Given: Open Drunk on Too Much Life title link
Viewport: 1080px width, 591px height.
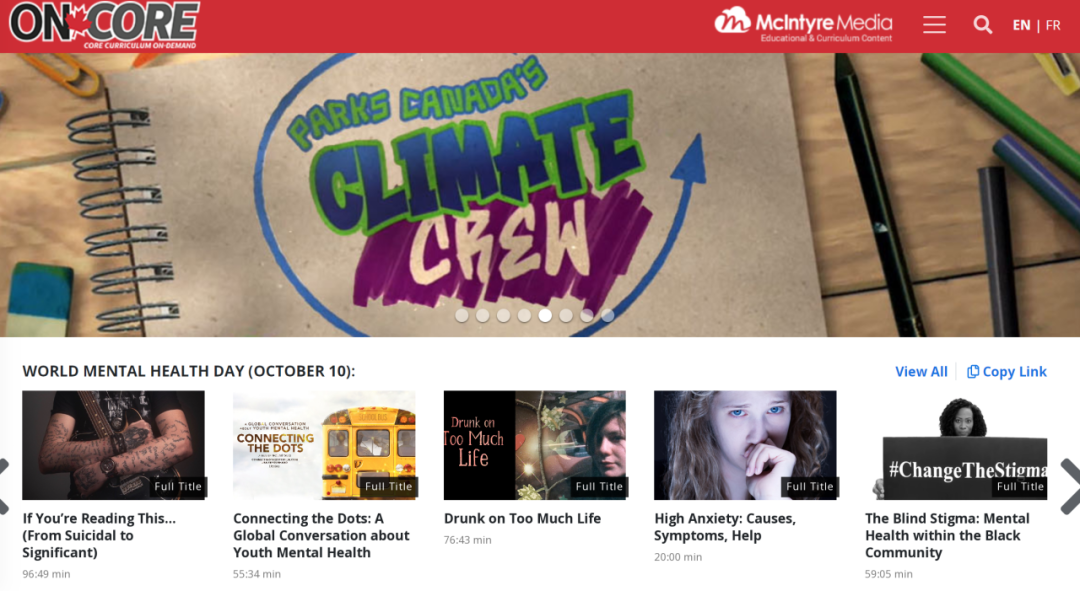Looking at the screenshot, I should (x=522, y=519).
